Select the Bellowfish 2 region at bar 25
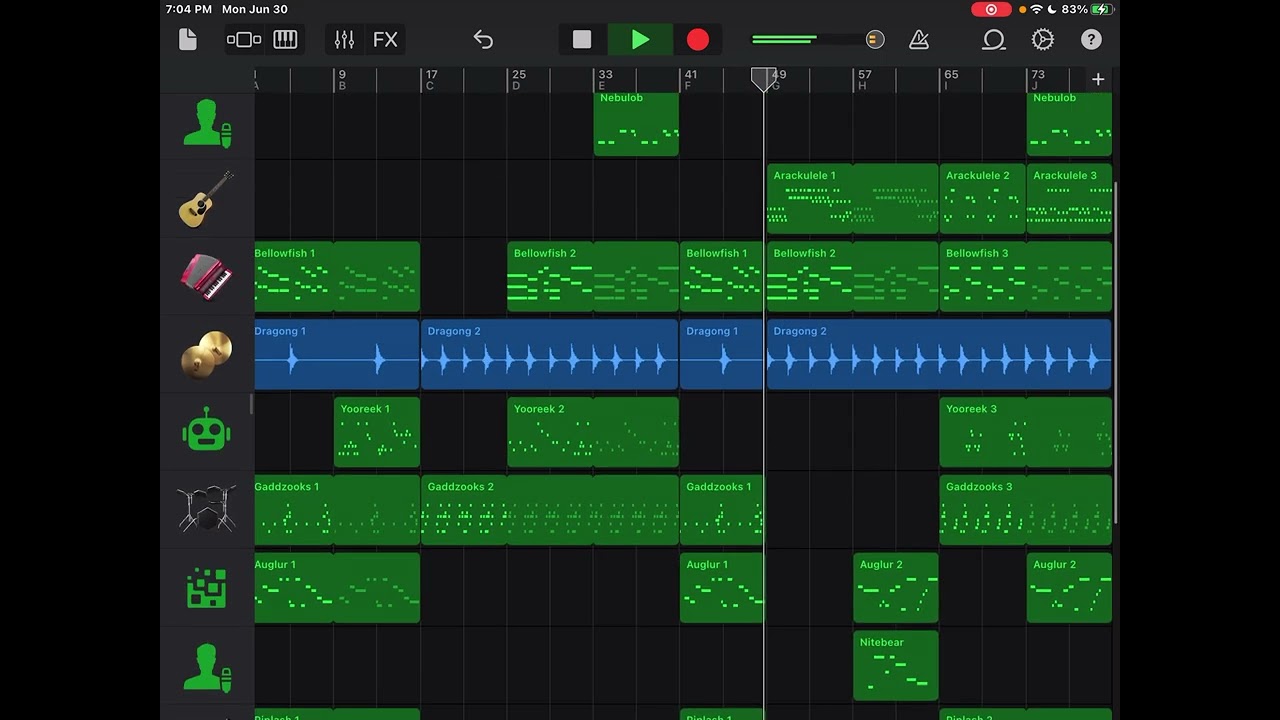The width and height of the screenshot is (1280, 720). pyautogui.click(x=593, y=277)
